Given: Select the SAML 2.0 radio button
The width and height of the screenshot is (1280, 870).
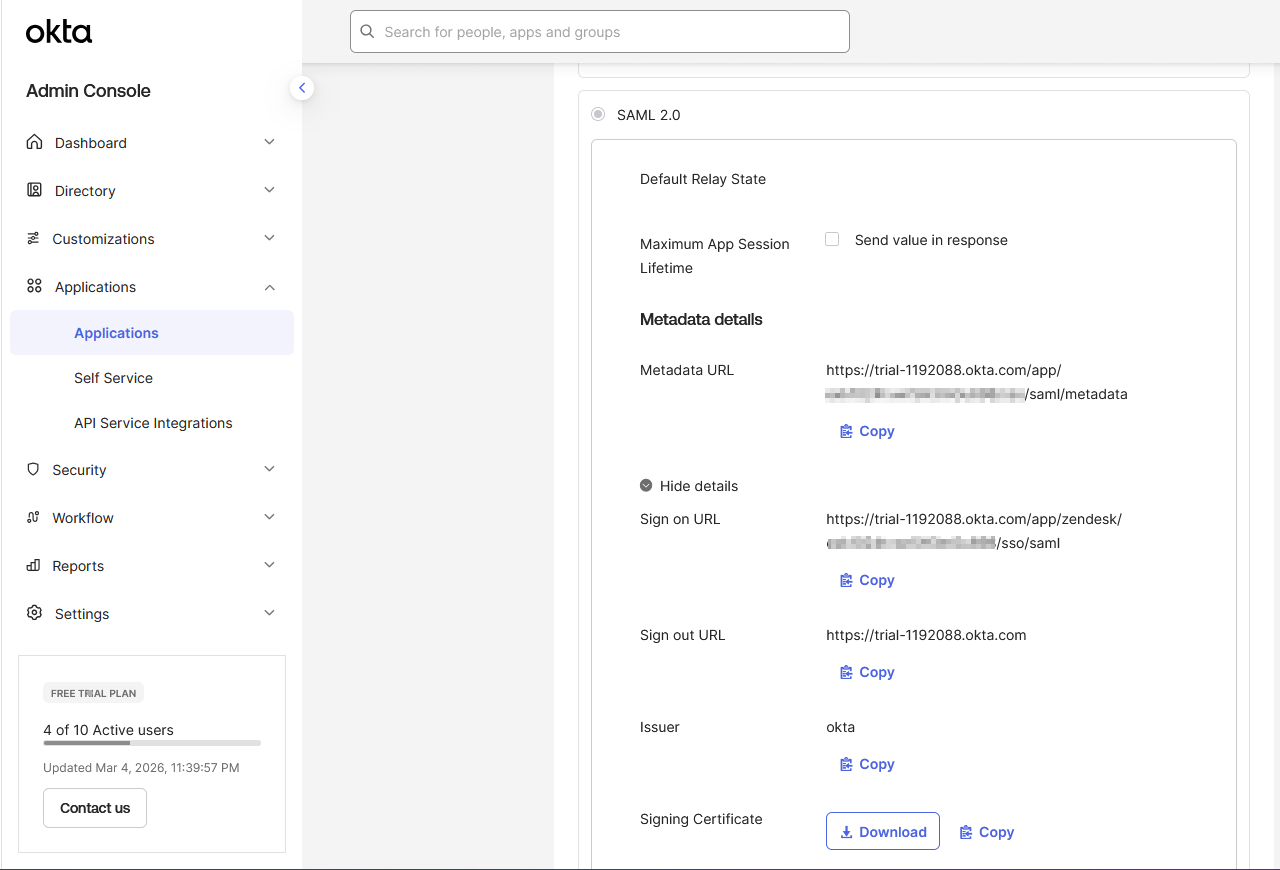Looking at the screenshot, I should (x=598, y=115).
